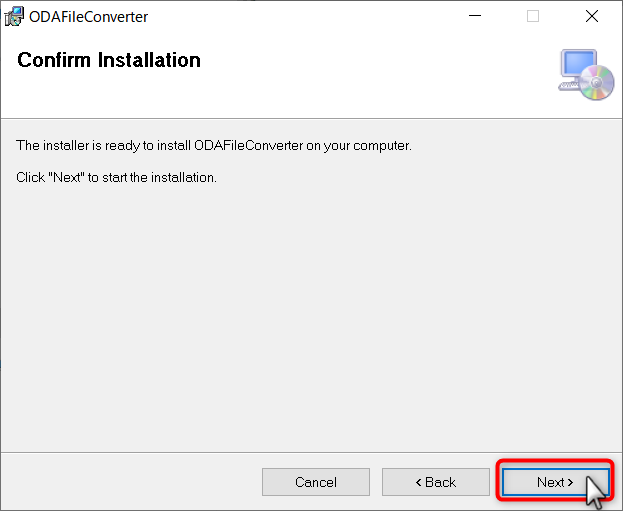Screen dimensions: 623x511
Task: Minimize the ODAFileConverter installer window
Action: click(x=475, y=16)
